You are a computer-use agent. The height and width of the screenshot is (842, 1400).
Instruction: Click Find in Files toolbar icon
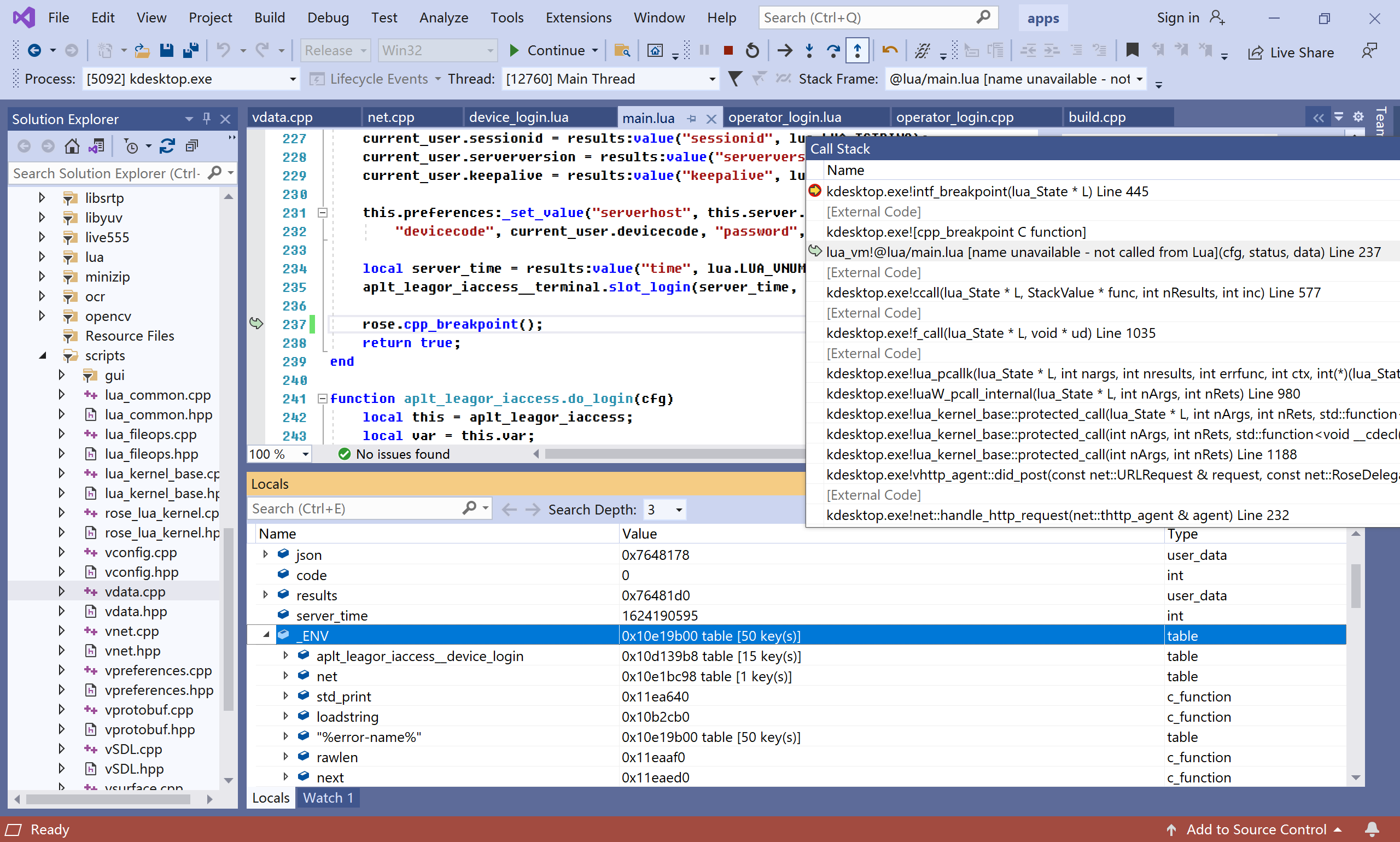point(622,50)
